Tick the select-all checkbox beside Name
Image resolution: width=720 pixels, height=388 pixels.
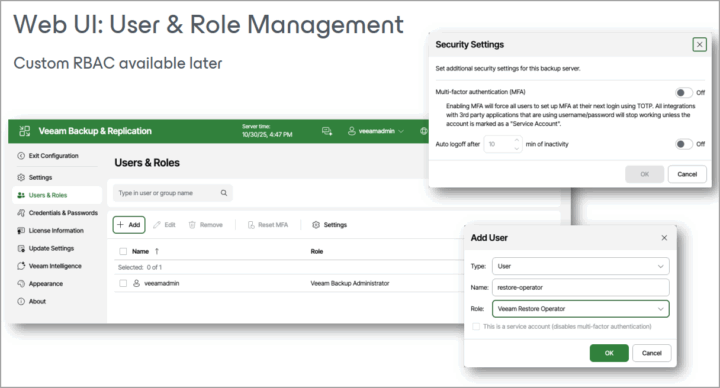pos(123,251)
